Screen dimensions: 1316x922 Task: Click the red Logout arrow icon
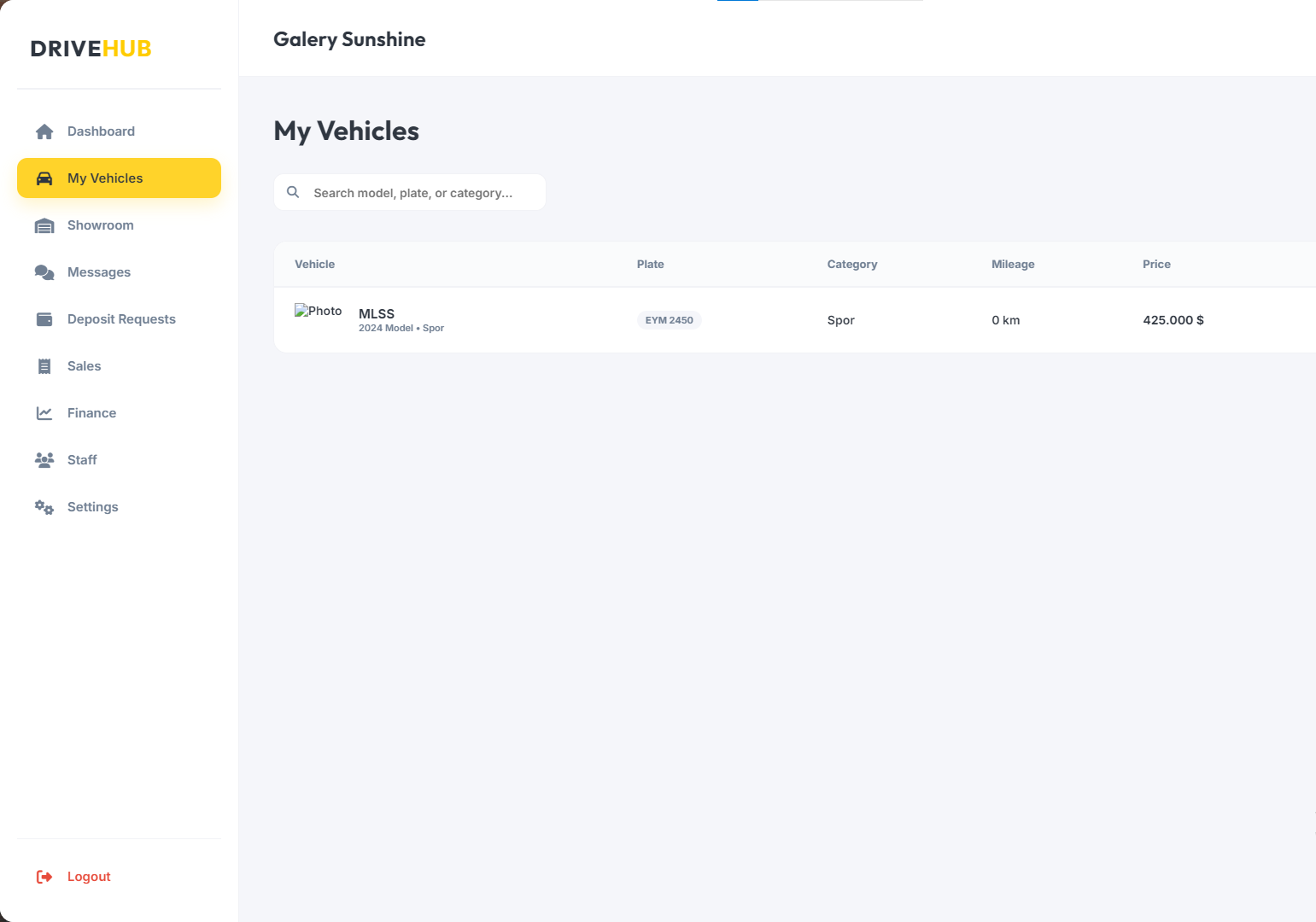pos(44,877)
